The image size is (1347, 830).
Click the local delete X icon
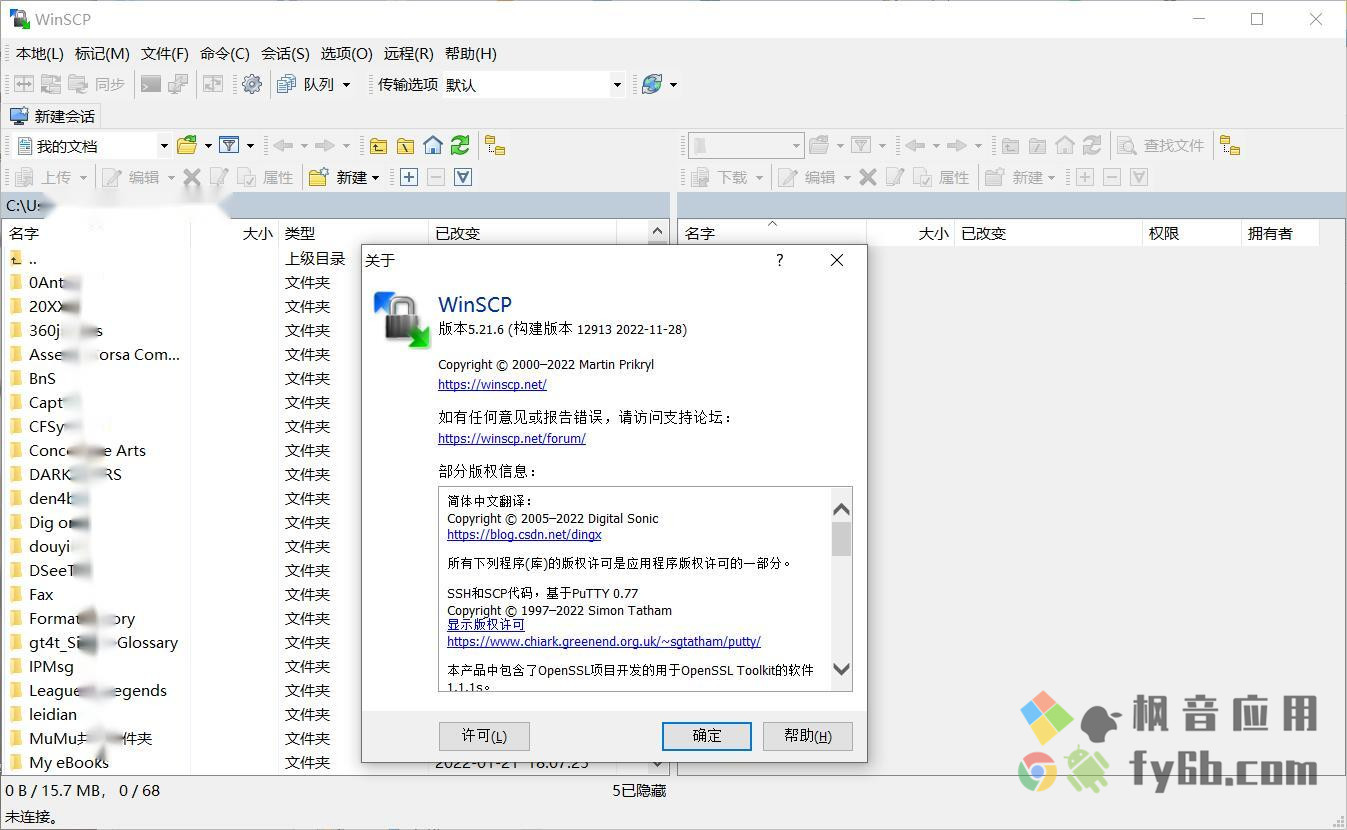192,177
